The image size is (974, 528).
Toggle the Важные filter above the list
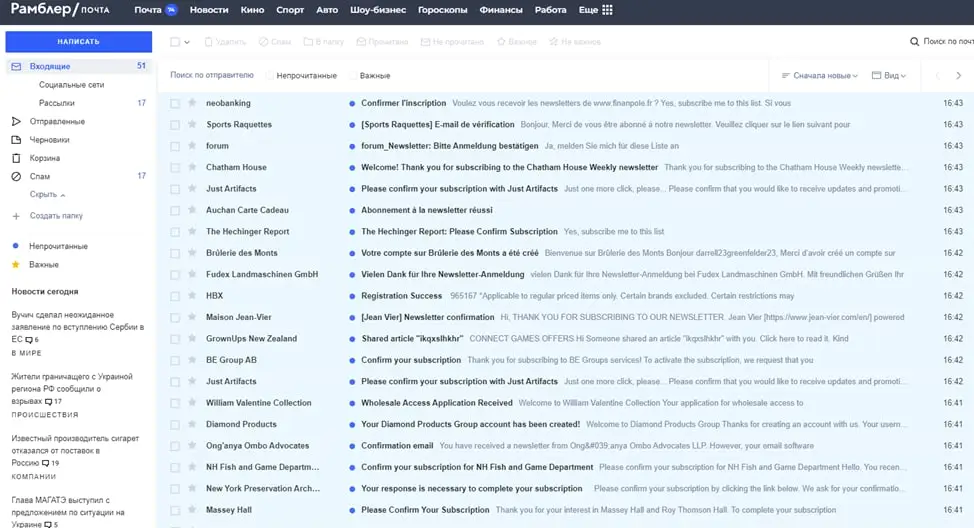click(x=370, y=76)
